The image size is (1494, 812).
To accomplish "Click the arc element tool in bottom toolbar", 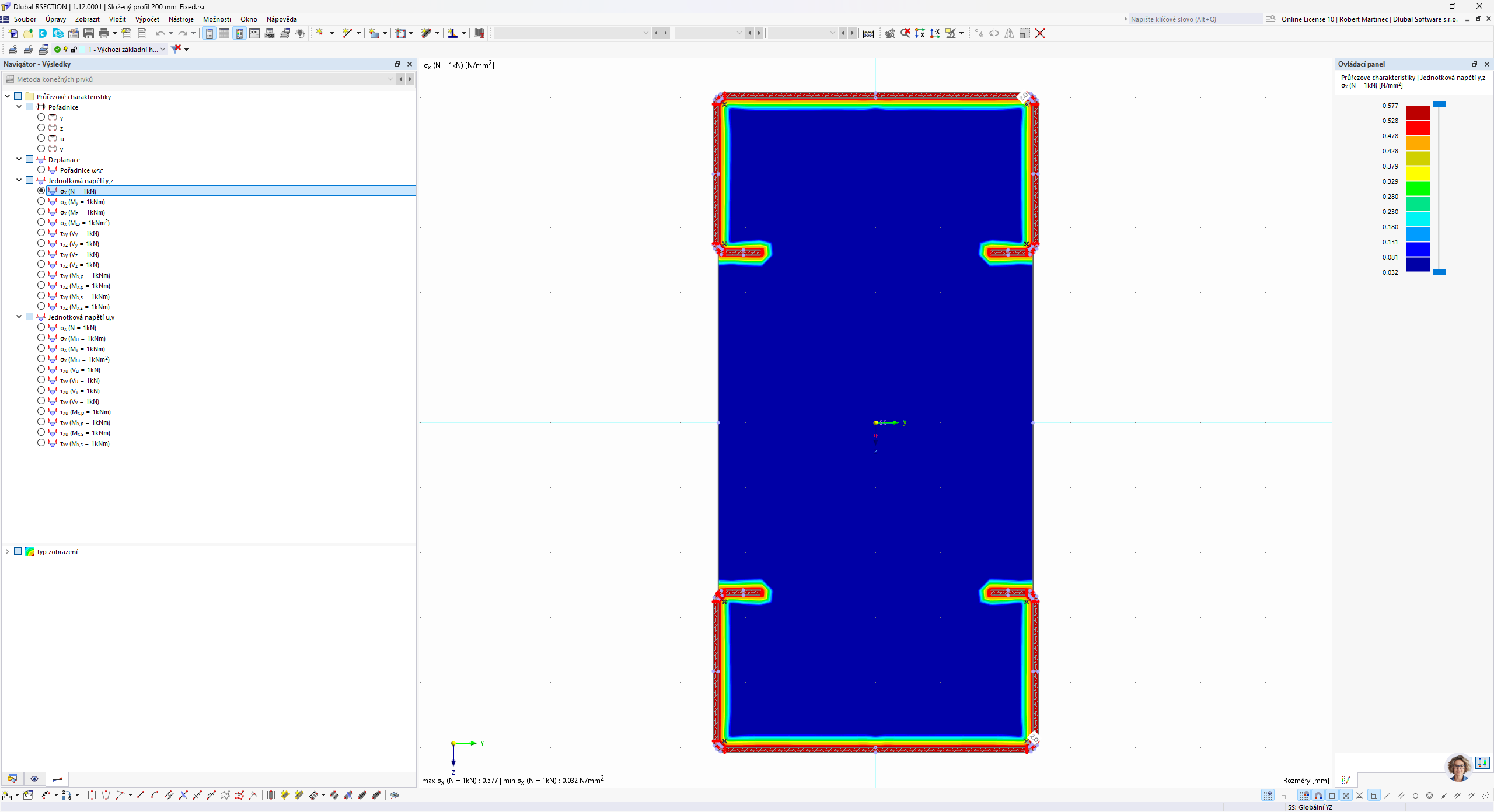I will click(155, 795).
